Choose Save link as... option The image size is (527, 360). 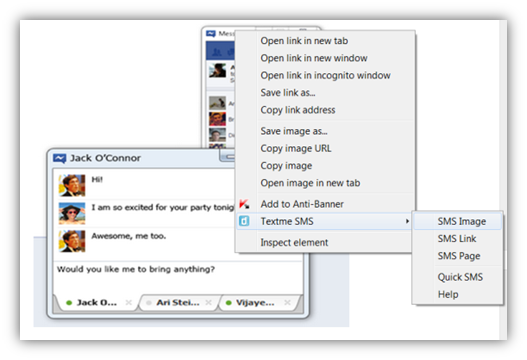325,92
